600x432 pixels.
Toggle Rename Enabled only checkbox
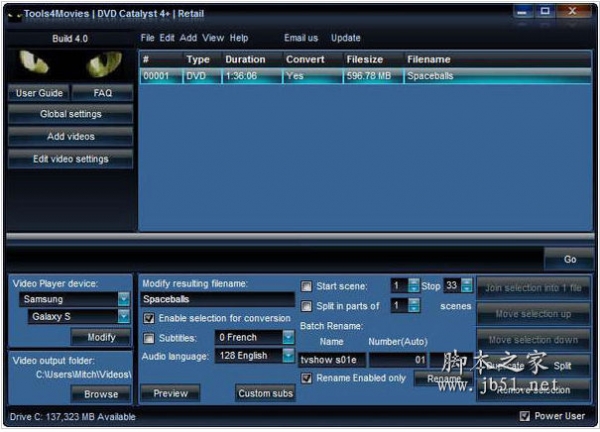pyautogui.click(x=307, y=378)
